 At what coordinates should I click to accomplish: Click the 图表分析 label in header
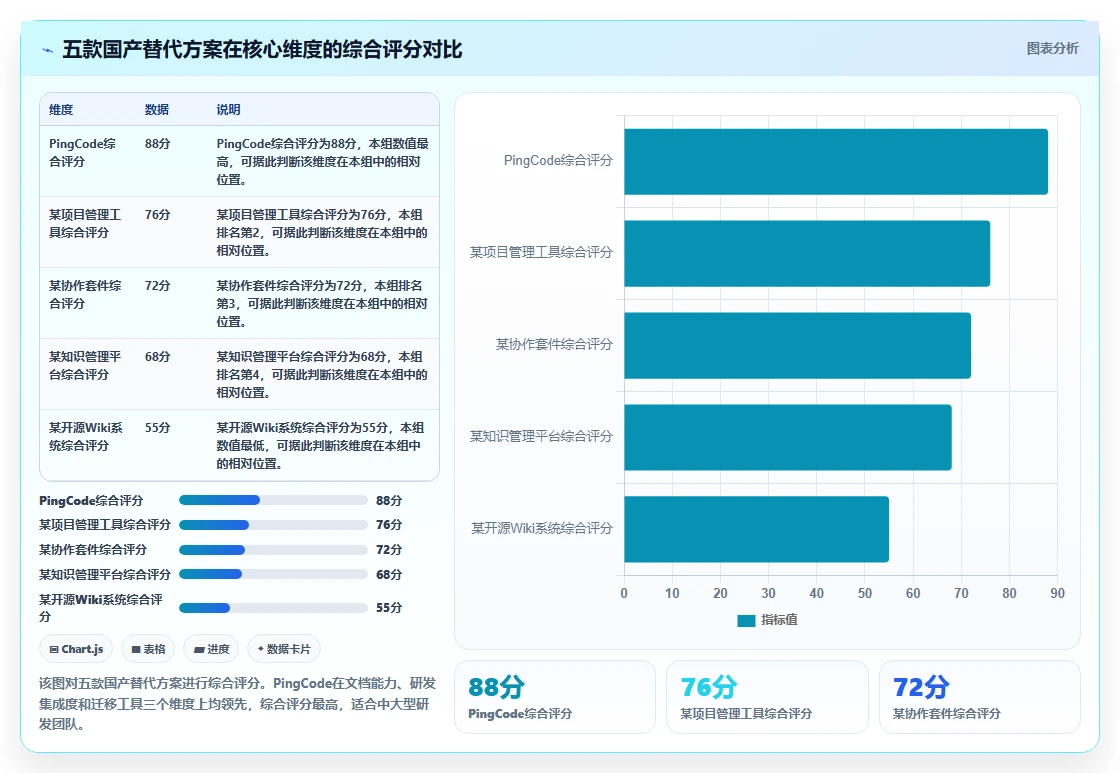click(x=1052, y=49)
